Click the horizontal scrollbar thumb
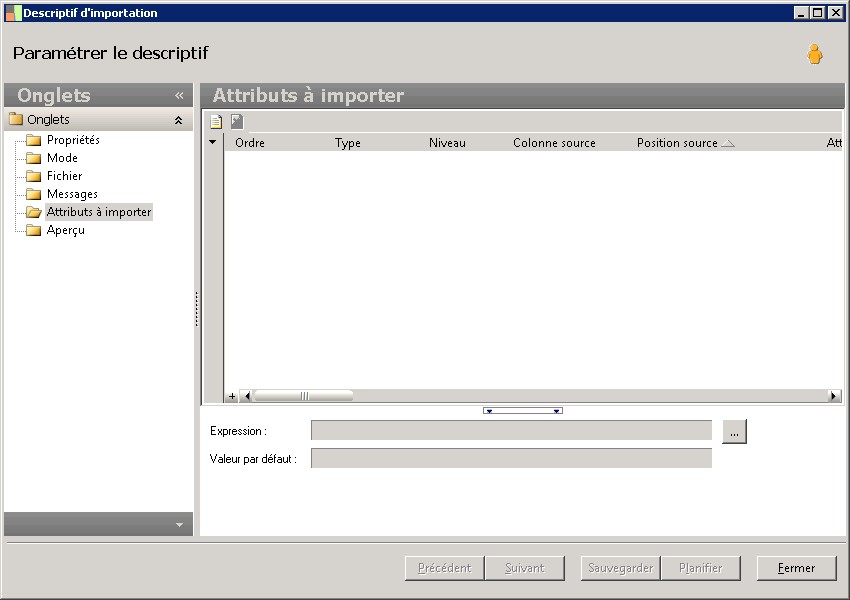This screenshot has height=600, width=850. click(304, 396)
